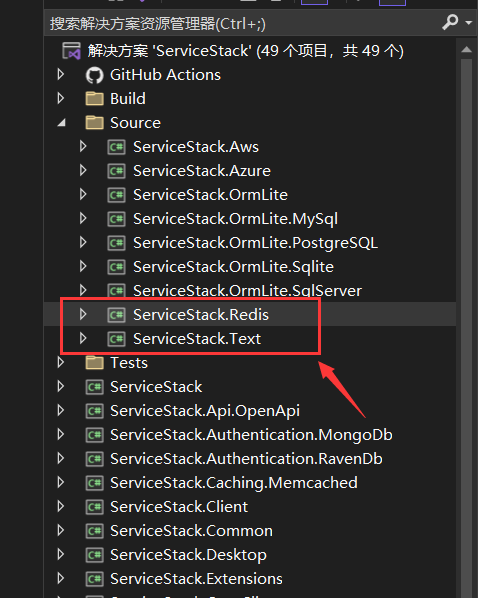
Task: Click the ServiceStack.OrmLite C# project icon
Action: (x=116, y=195)
